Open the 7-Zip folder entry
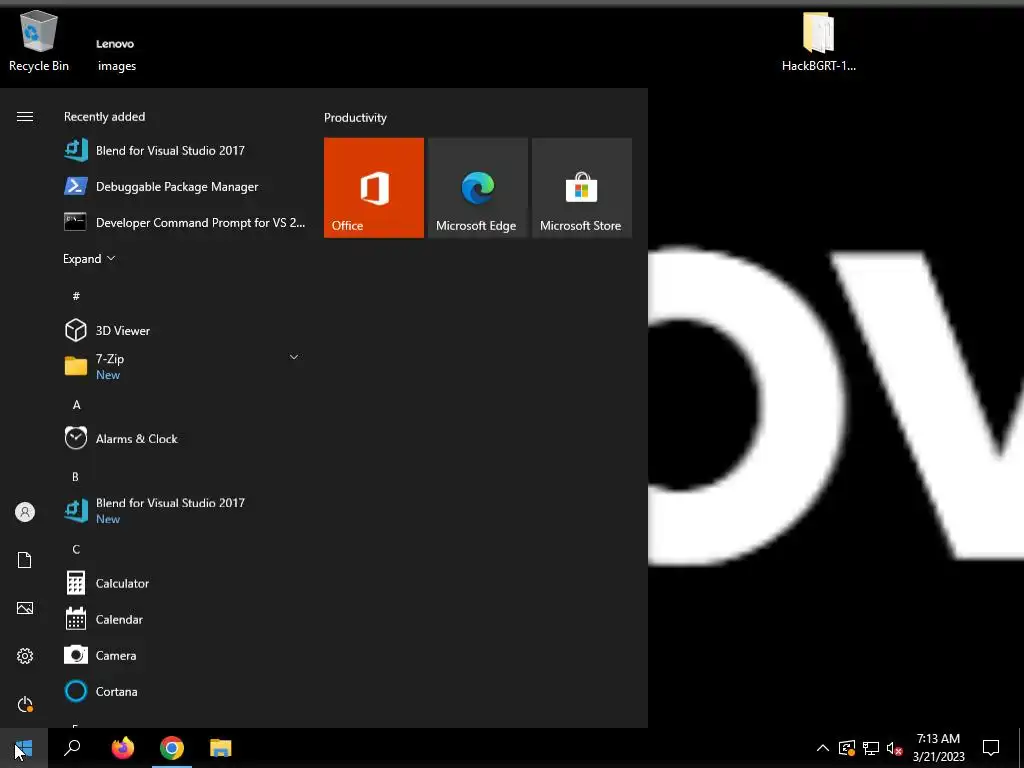 tap(185, 366)
